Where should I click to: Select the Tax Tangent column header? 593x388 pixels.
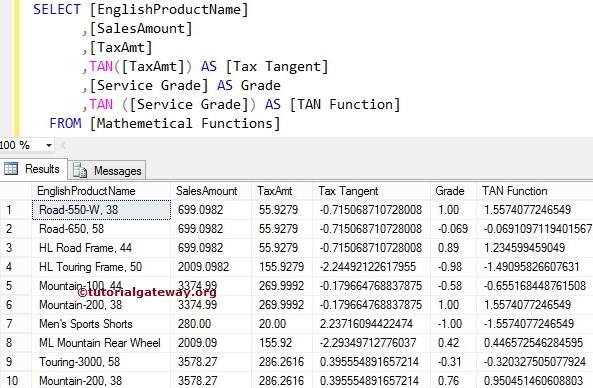[371, 191]
